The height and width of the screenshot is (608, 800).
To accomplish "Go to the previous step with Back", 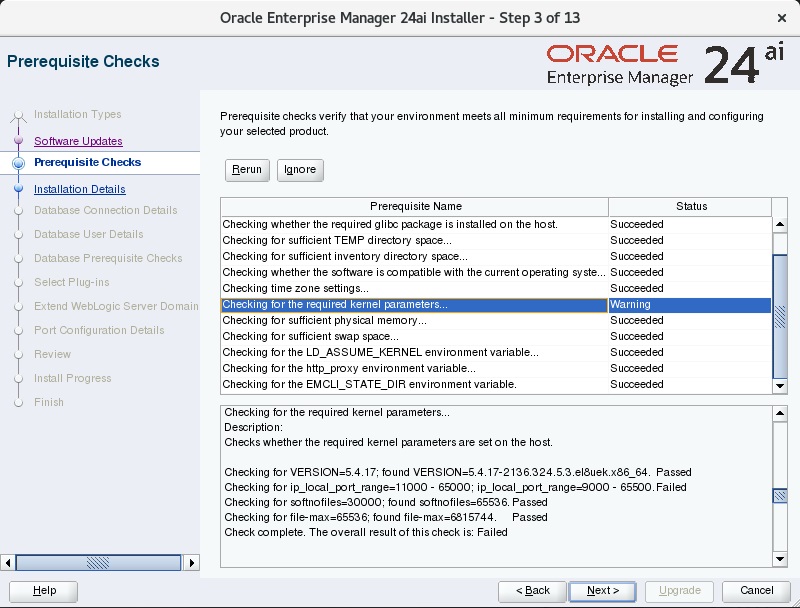I will [x=532, y=591].
